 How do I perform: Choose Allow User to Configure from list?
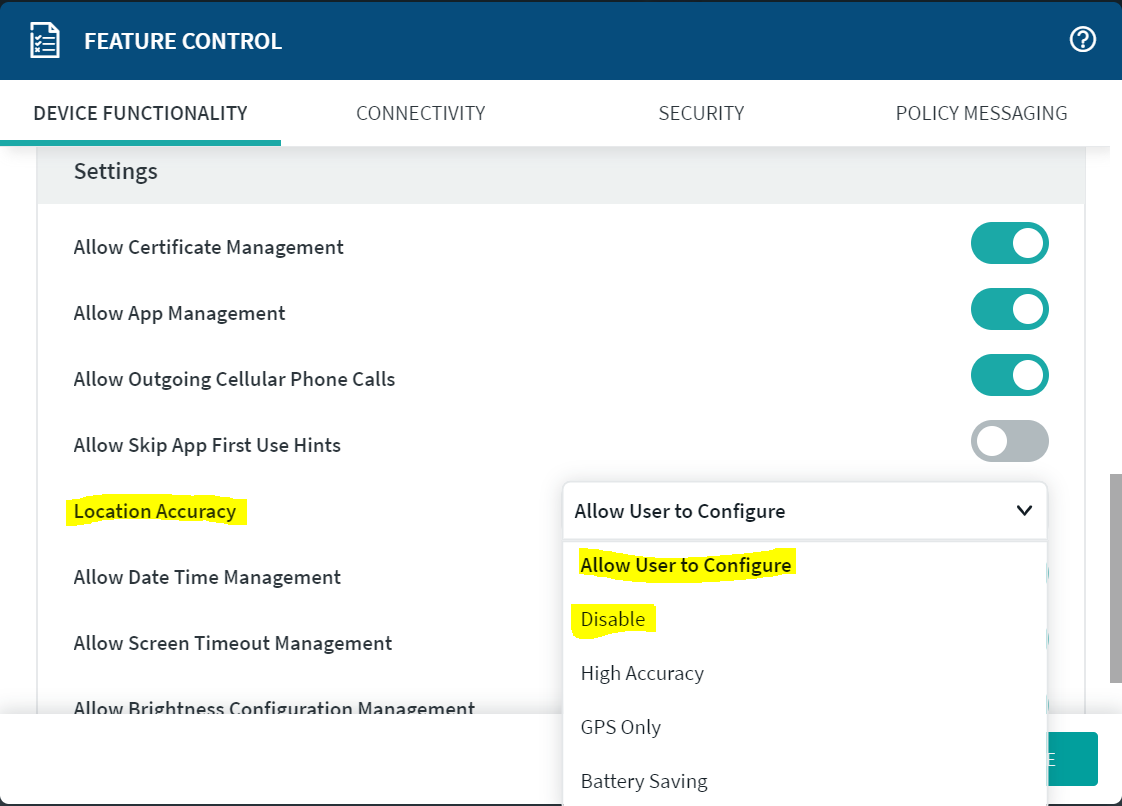tap(686, 565)
